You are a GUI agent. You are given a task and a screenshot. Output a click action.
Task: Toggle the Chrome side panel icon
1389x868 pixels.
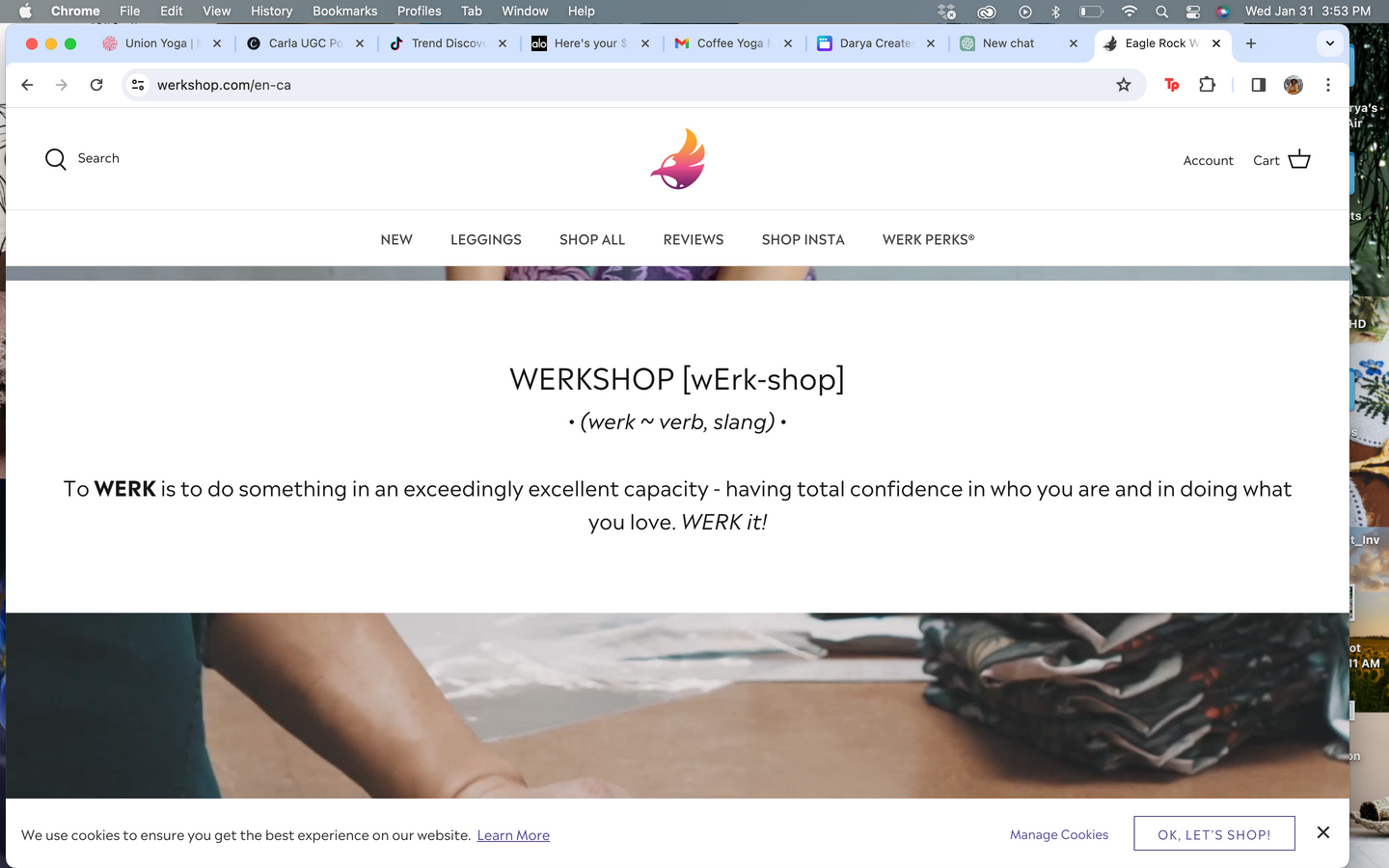tap(1258, 85)
